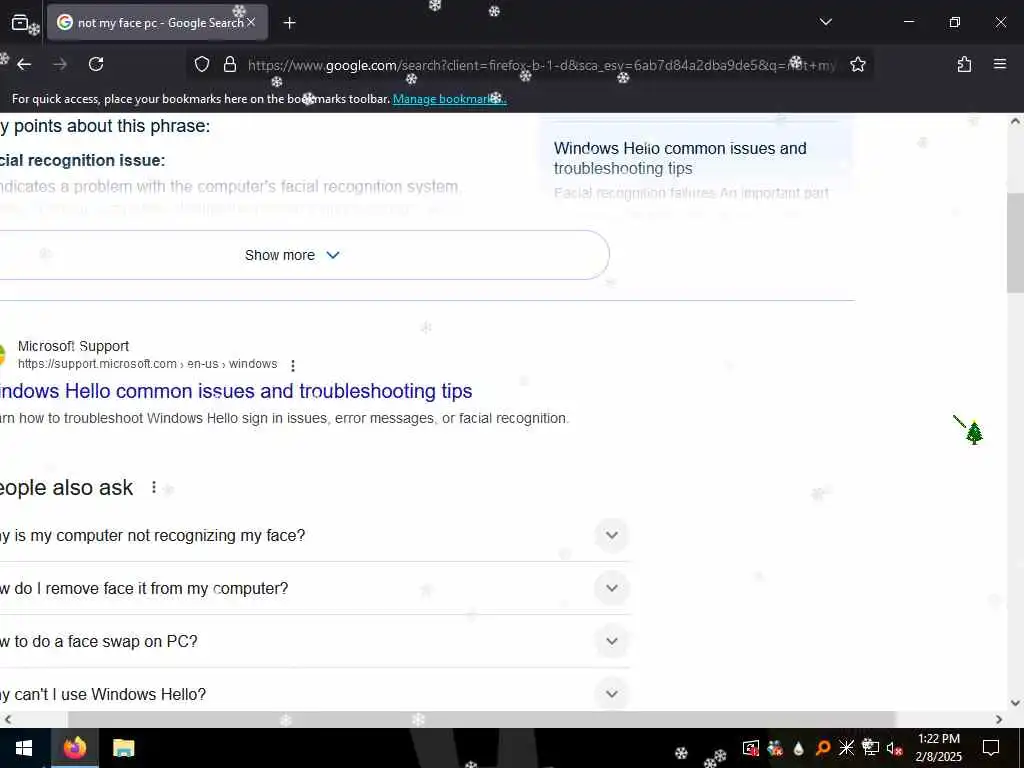Click the scroll left arrow
The image size is (1024, 768).
click(7, 719)
